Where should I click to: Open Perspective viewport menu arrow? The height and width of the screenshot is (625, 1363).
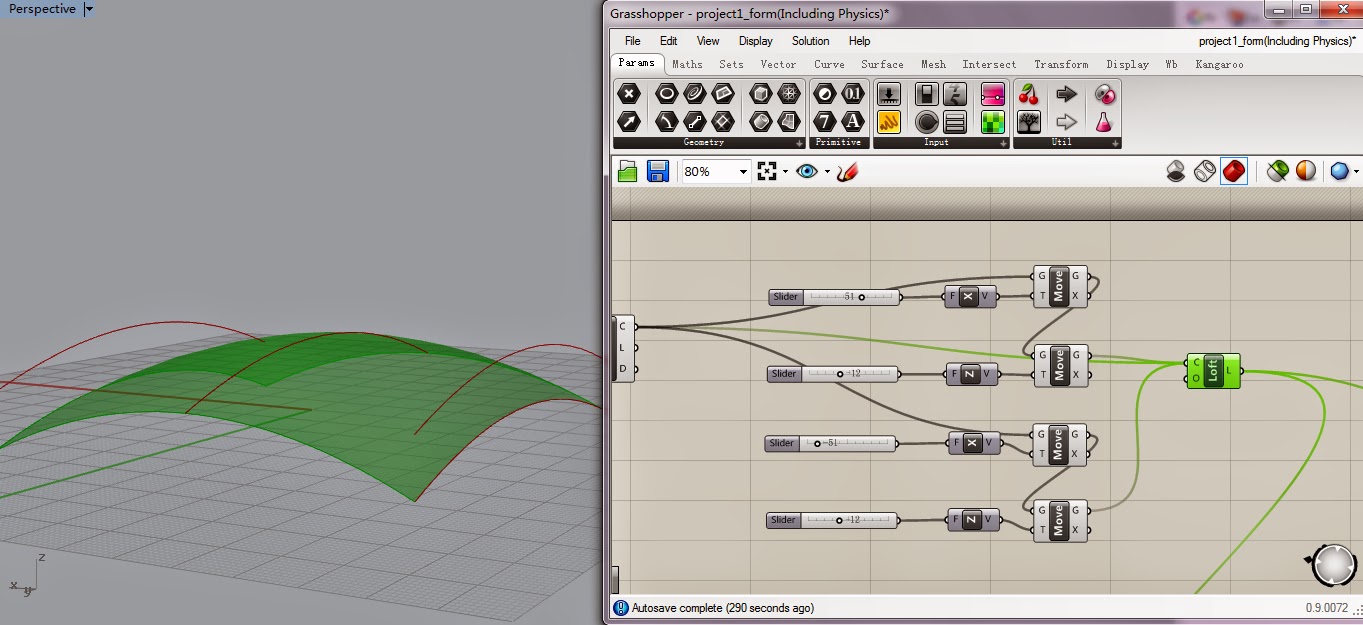coord(89,9)
